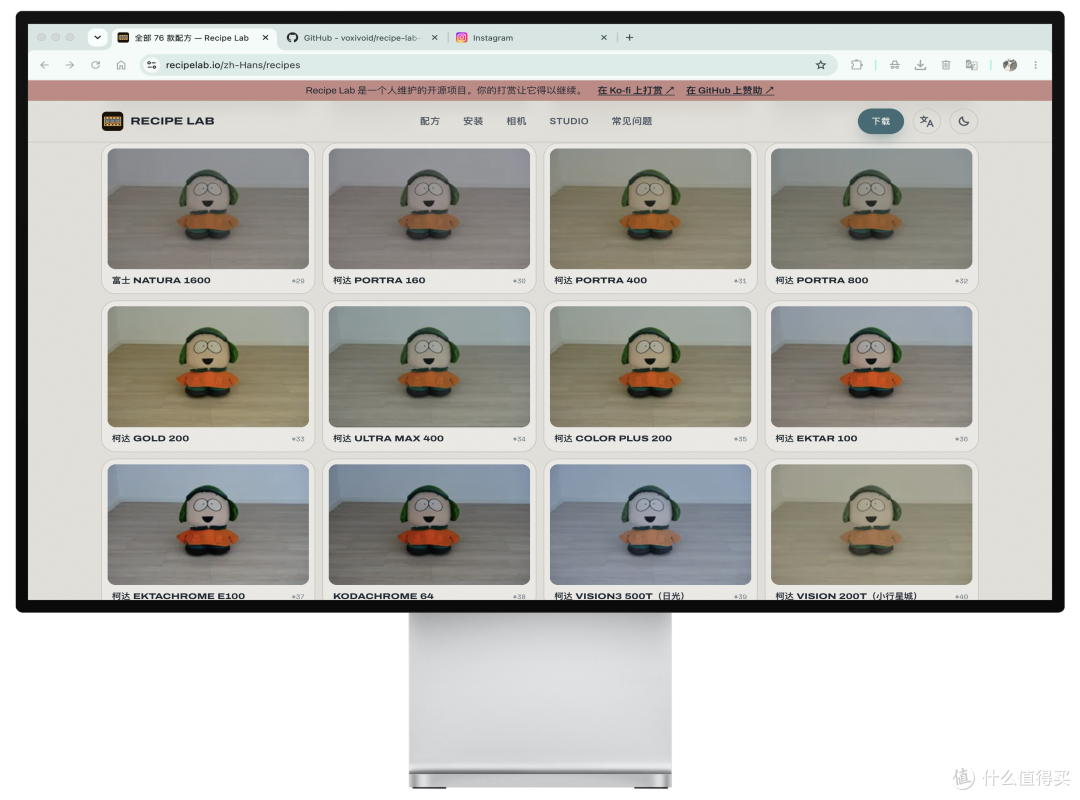Follow the 在 GitHub 上赞助 link
This screenshot has height=800, width=1080.
(730, 90)
